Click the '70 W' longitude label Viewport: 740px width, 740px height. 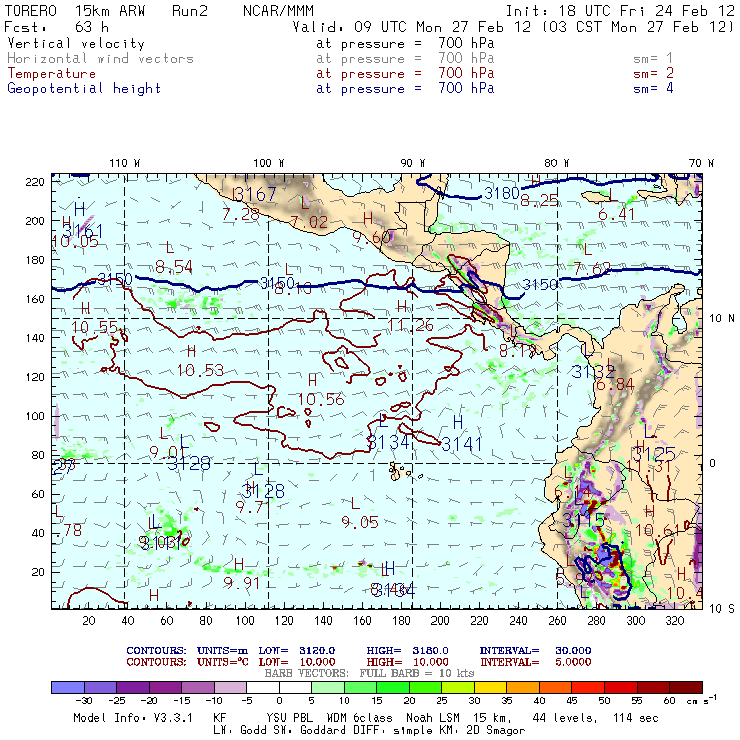701,163
